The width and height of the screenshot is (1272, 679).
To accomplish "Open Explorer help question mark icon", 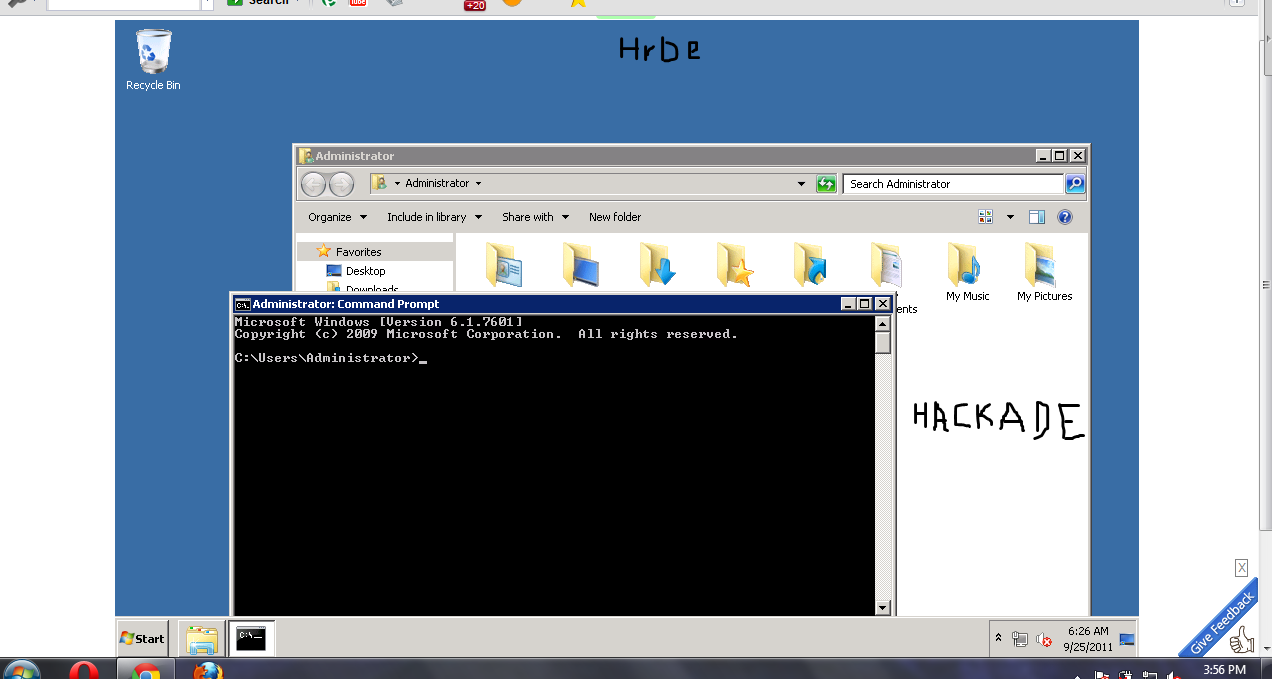I will point(1065,217).
